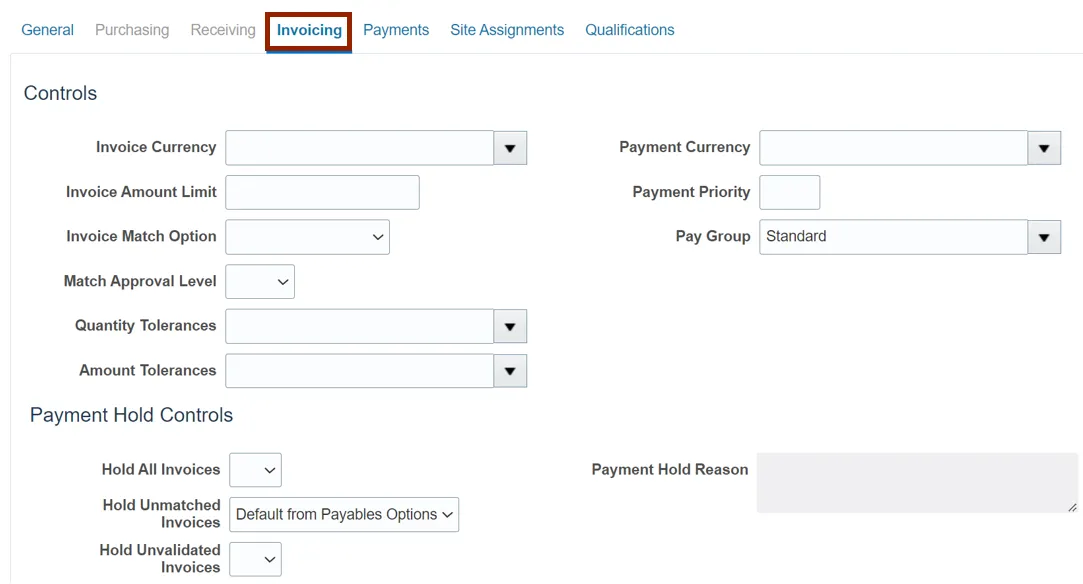Open the Pay Group dropdown arrow
The height and width of the screenshot is (584, 1083).
tap(1044, 237)
